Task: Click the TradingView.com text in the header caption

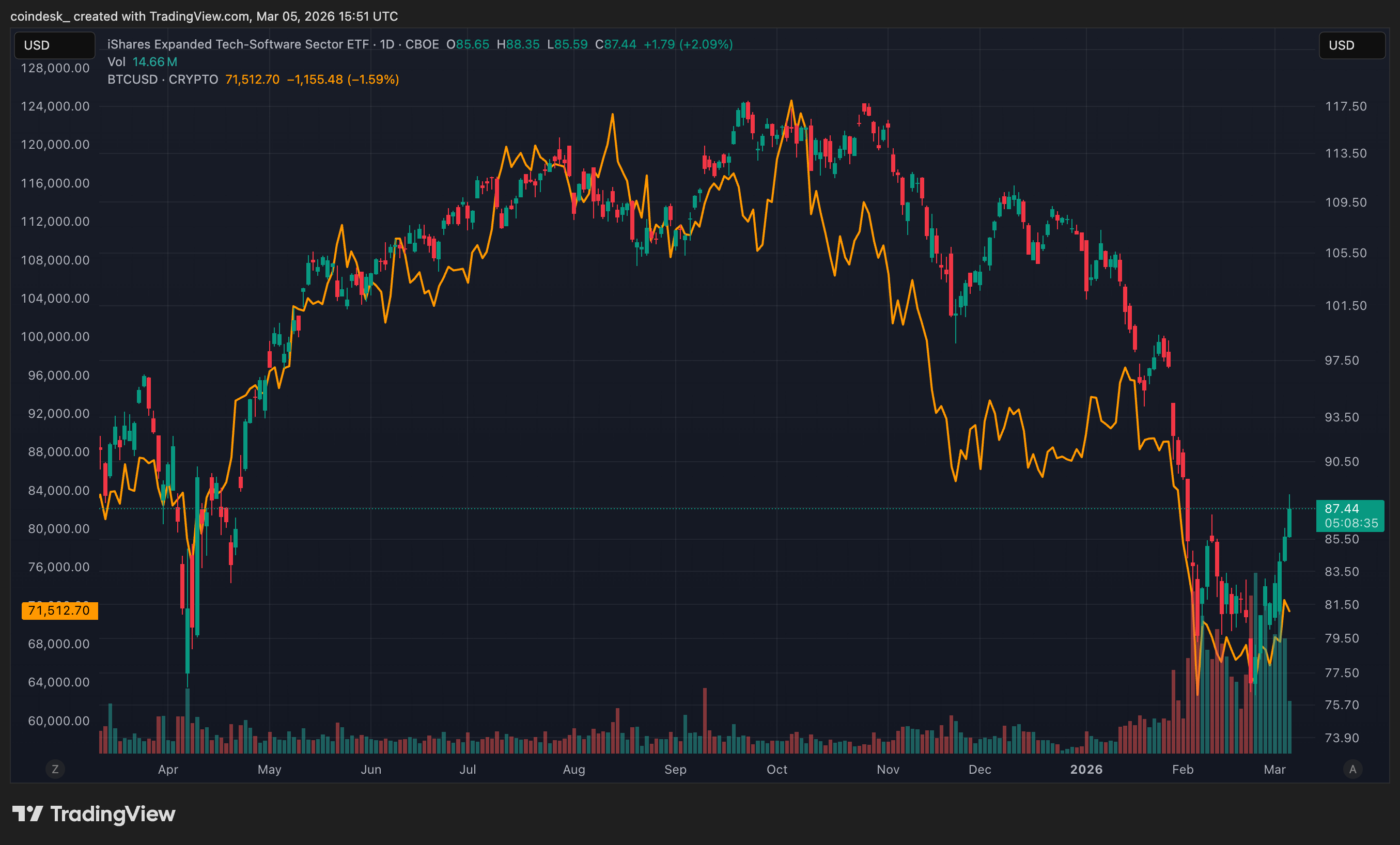Action: [x=199, y=16]
